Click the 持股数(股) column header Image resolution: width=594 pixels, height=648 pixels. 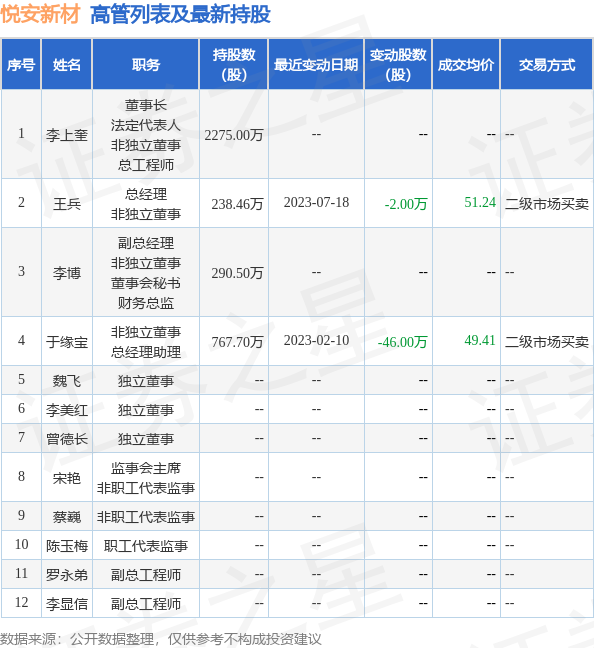[x=234, y=65]
